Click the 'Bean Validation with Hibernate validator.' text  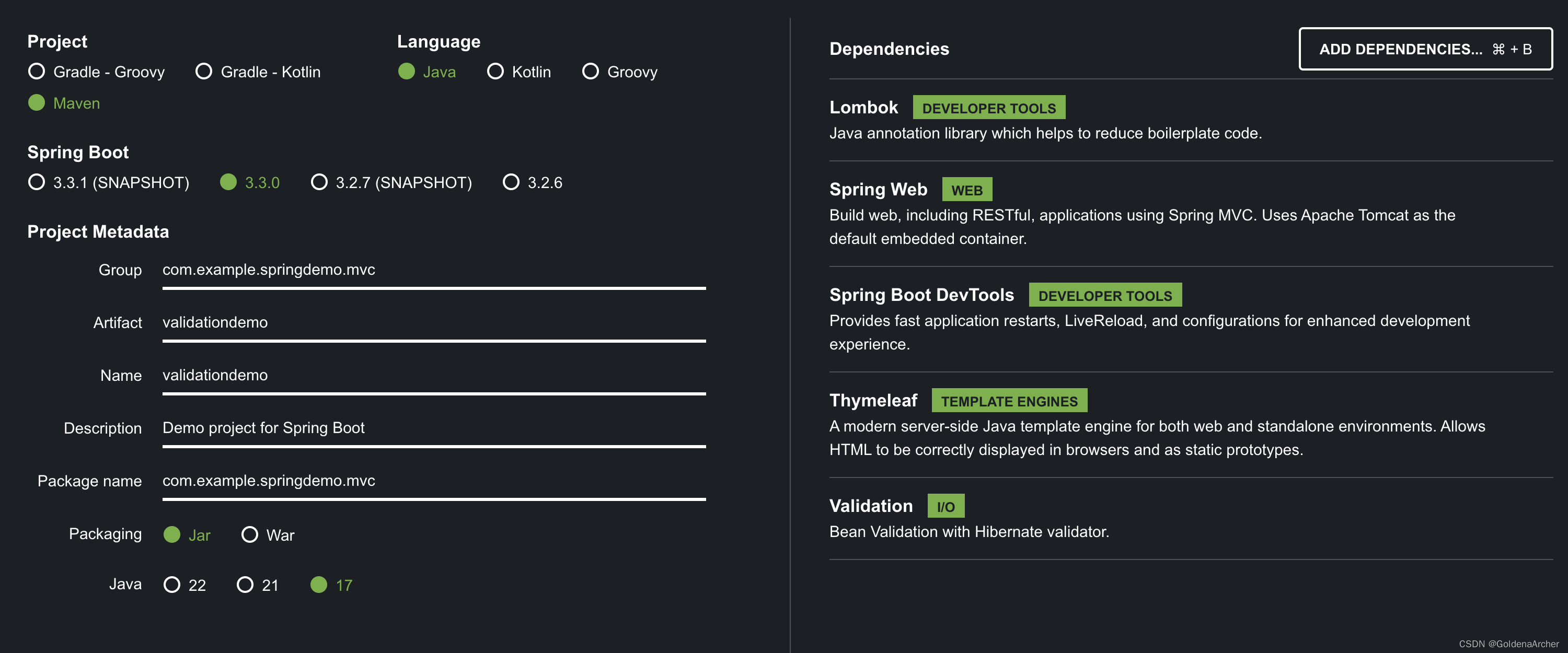(969, 532)
